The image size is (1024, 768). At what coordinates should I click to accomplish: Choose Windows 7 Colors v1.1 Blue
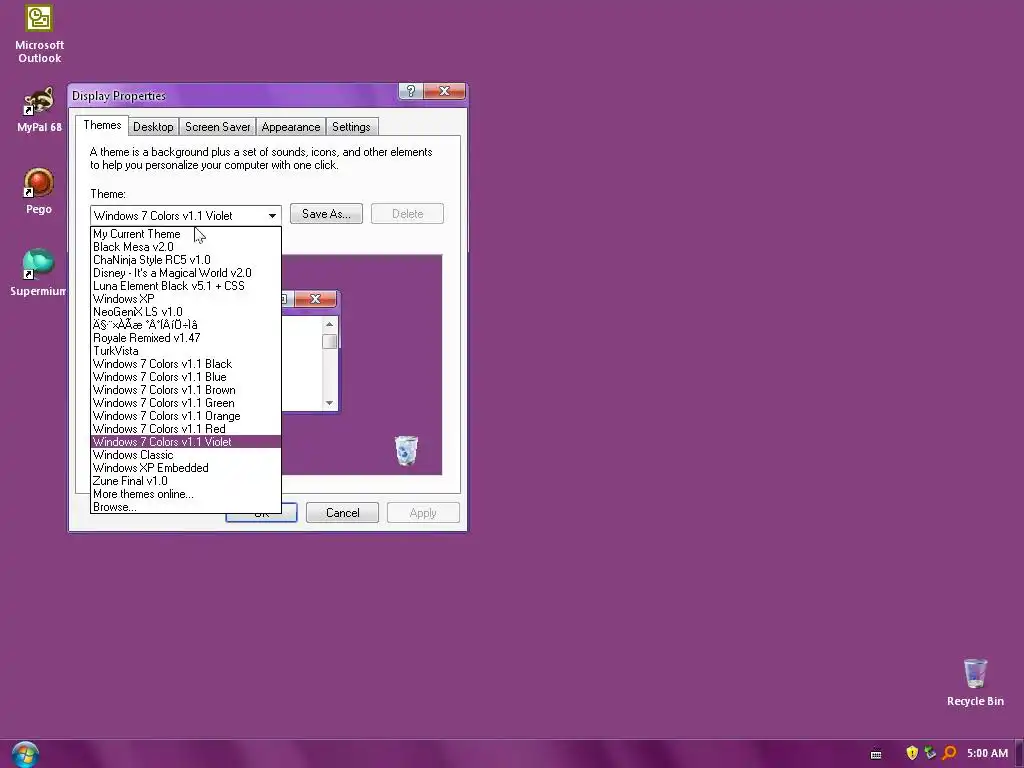(x=185, y=377)
